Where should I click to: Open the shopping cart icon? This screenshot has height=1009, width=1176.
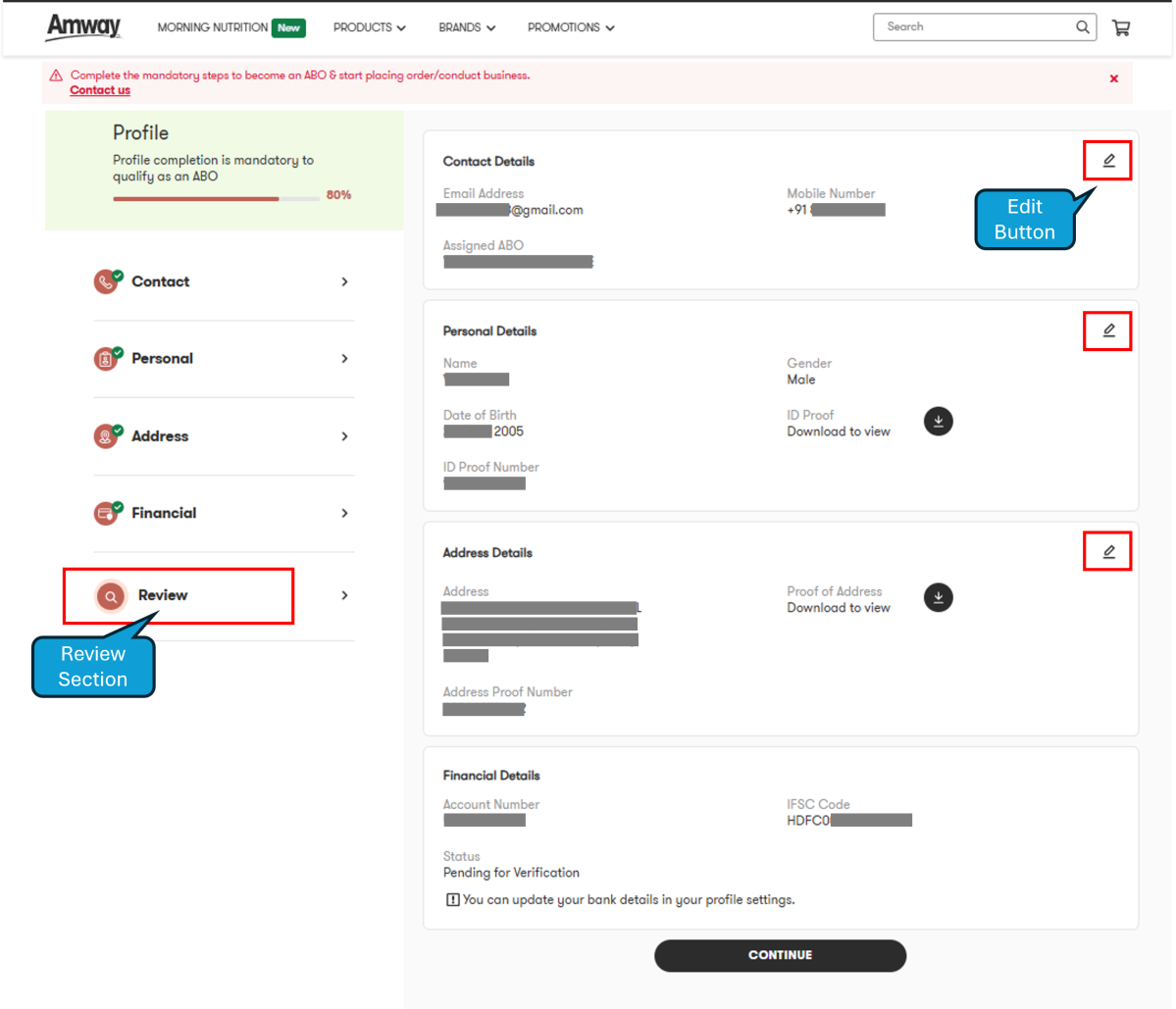(1120, 26)
